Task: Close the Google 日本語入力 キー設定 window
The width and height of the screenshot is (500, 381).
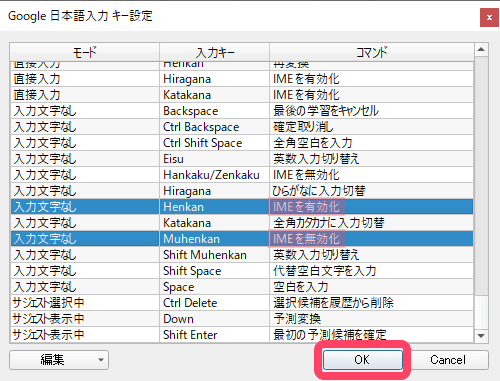Action: click(489, 17)
